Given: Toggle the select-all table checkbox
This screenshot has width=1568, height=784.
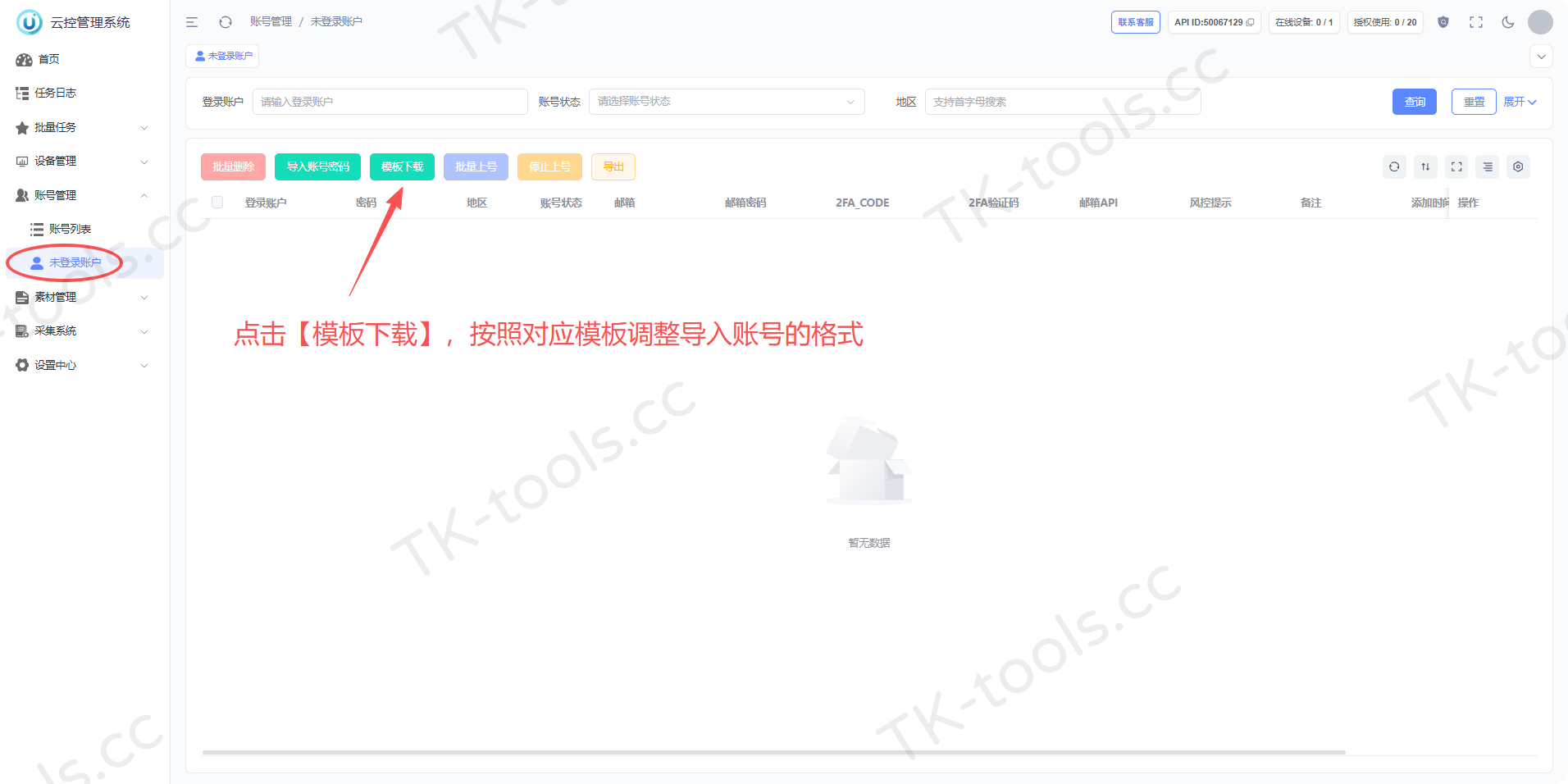Looking at the screenshot, I should [x=217, y=202].
